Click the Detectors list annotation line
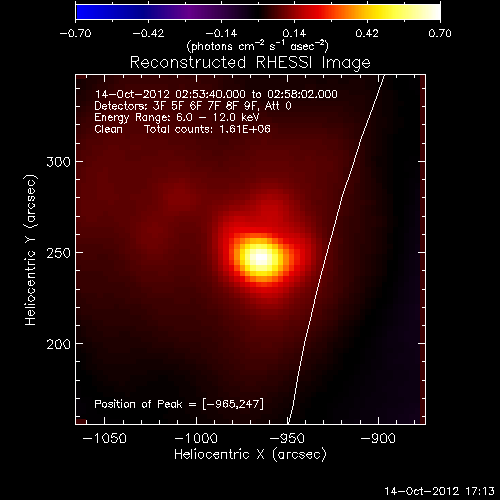 point(193,106)
